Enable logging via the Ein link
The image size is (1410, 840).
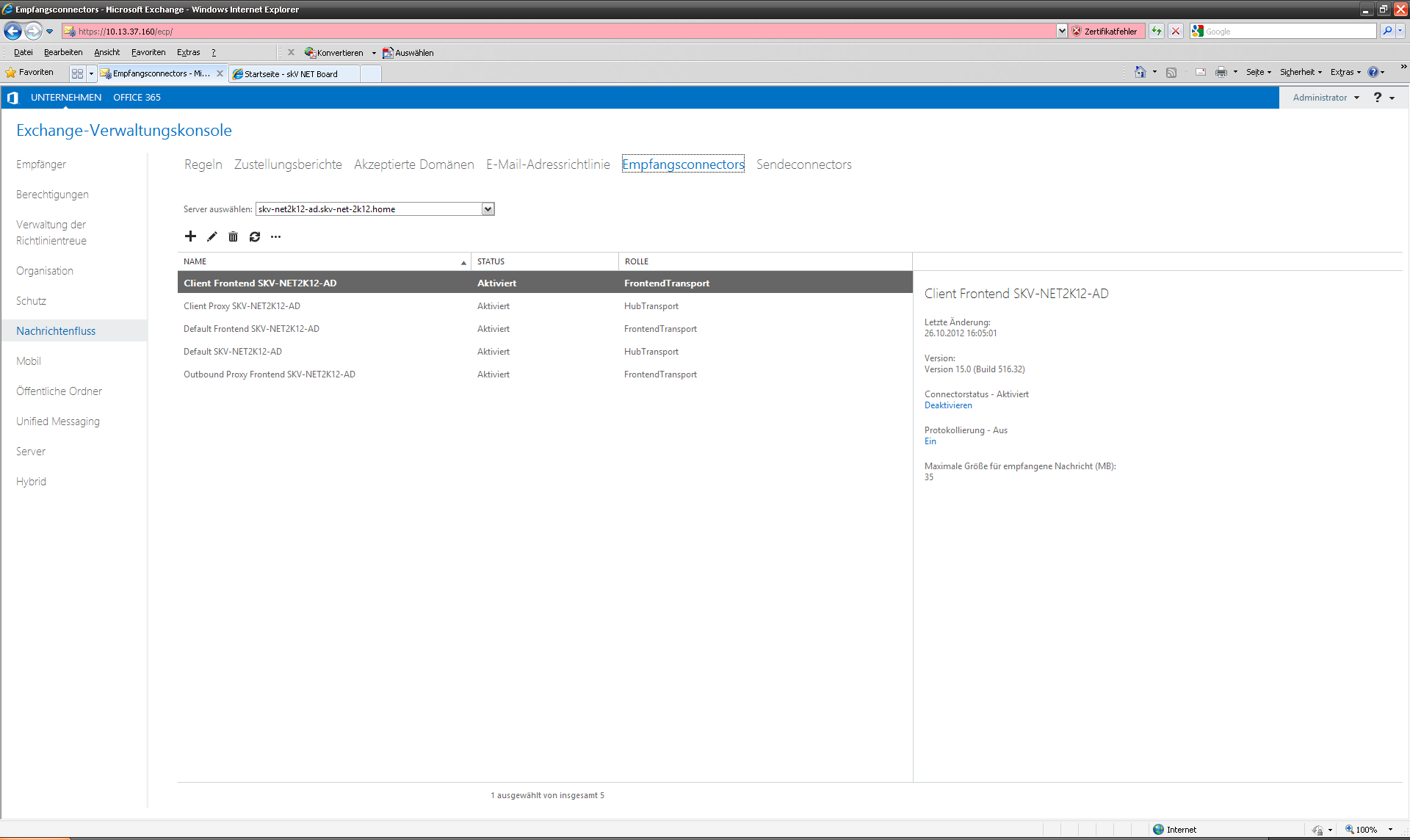tap(930, 441)
